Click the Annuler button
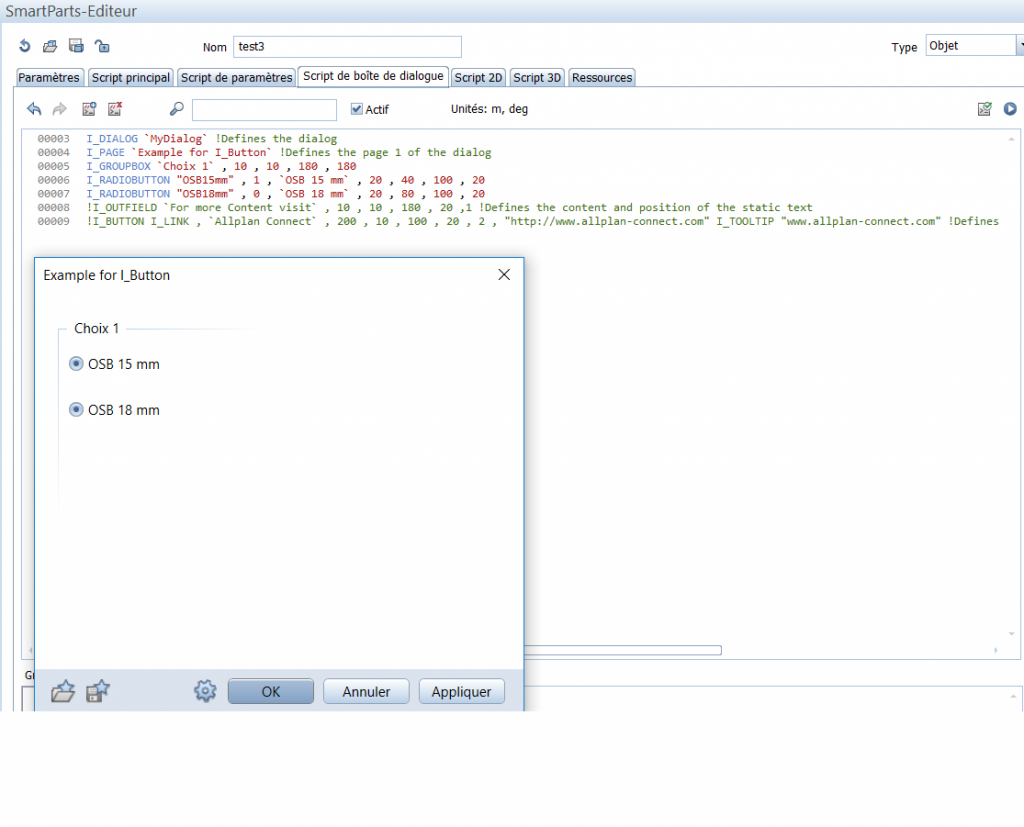Viewport: 1024px width, 827px height. click(366, 691)
